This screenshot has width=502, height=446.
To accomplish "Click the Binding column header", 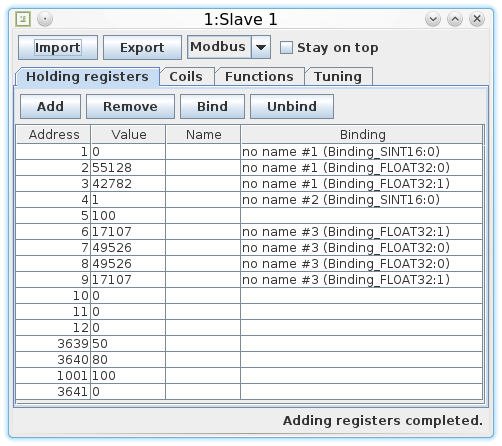I will [x=362, y=135].
